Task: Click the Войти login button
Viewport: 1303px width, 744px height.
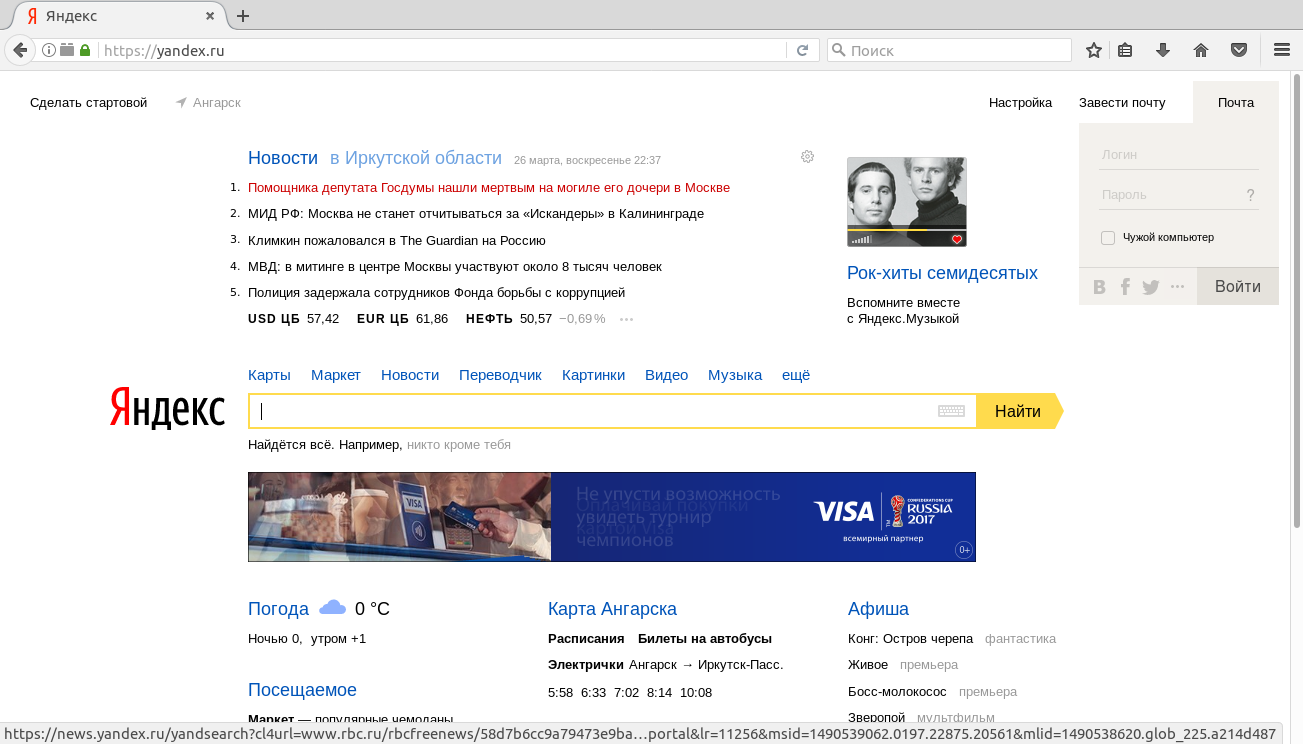Action: (1238, 287)
